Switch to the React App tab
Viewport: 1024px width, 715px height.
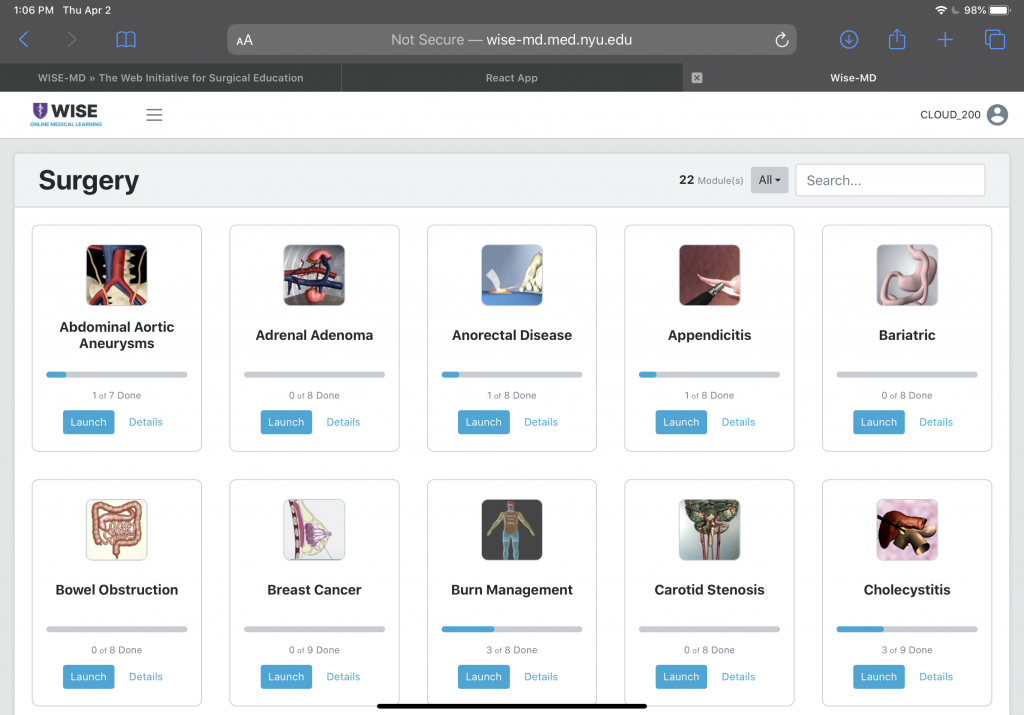(x=512, y=78)
